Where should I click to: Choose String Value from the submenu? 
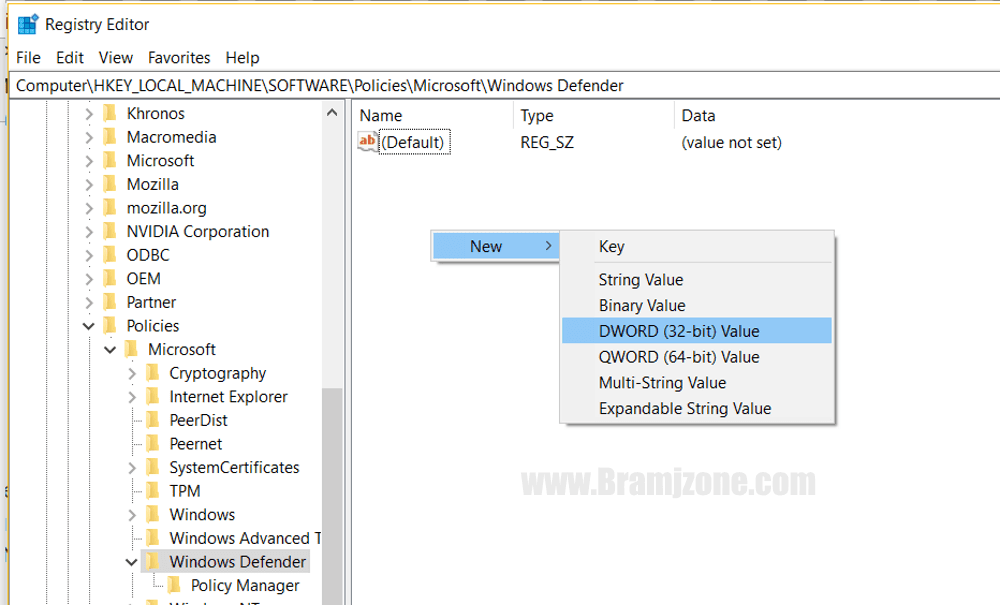click(x=697, y=279)
